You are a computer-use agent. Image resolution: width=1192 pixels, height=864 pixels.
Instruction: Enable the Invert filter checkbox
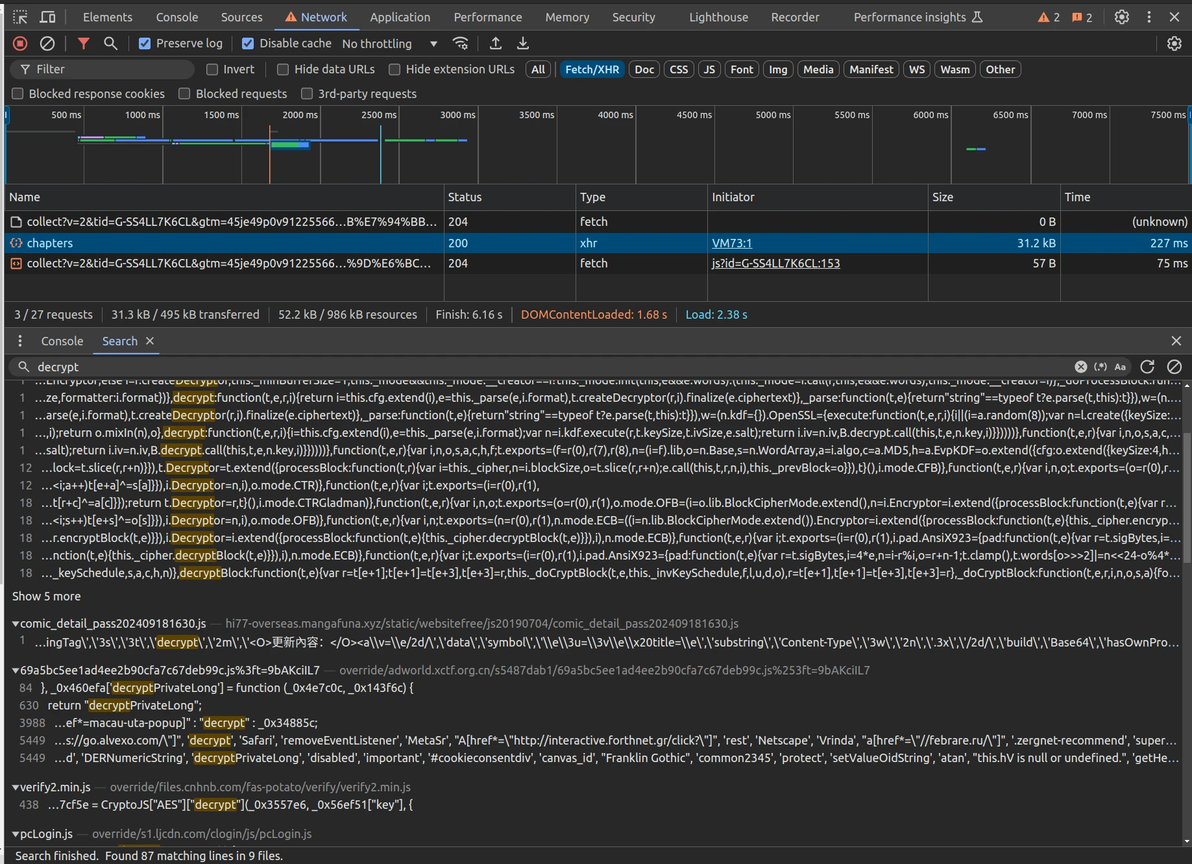point(212,69)
